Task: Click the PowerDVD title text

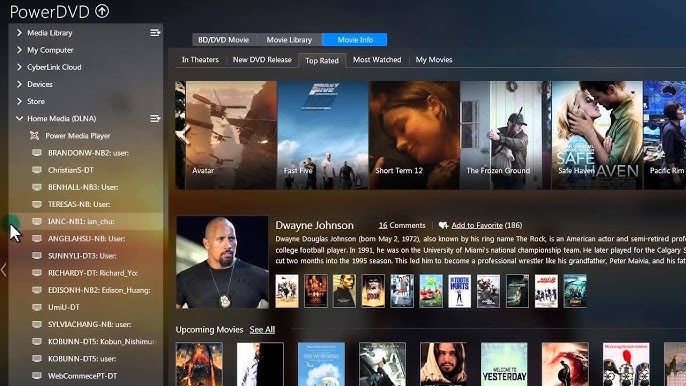Action: click(49, 12)
